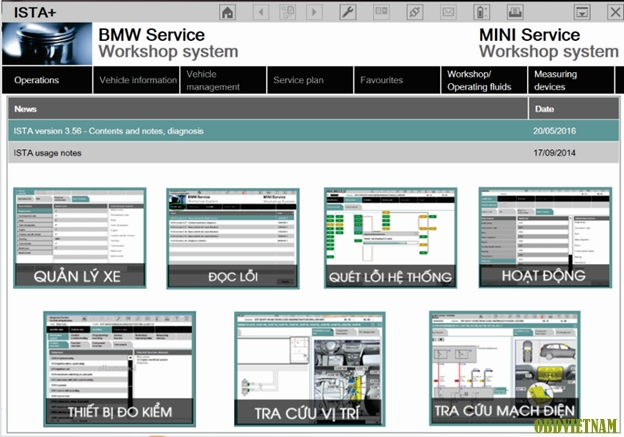Open the THIẾT BỊ ĐO KIỂM thumbnail
The width and height of the screenshot is (624, 437).
[x=119, y=369]
